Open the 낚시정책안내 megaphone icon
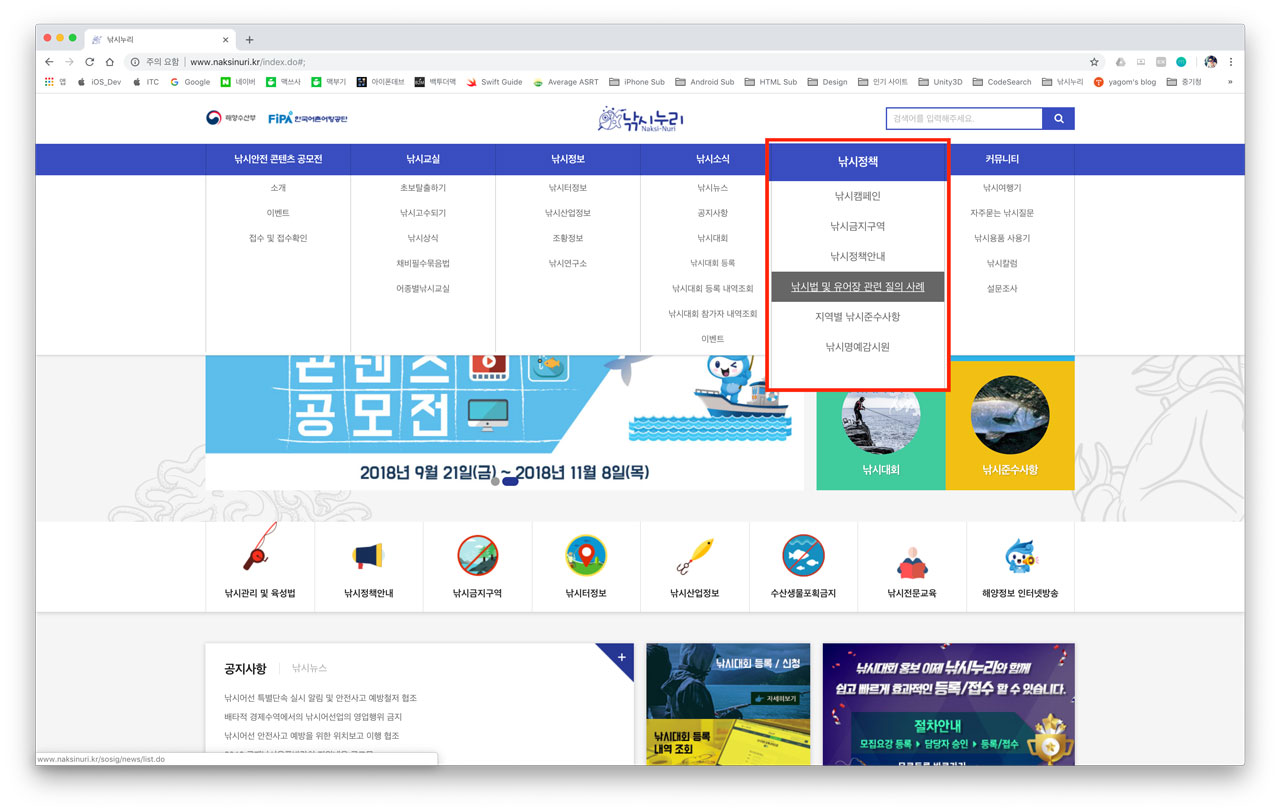The width and height of the screenshot is (1280, 812). 368,555
